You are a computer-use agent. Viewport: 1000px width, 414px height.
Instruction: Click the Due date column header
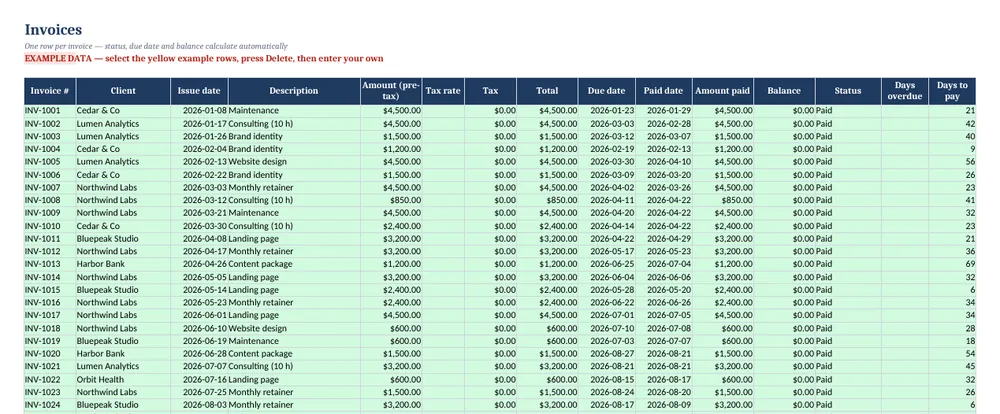coord(607,91)
